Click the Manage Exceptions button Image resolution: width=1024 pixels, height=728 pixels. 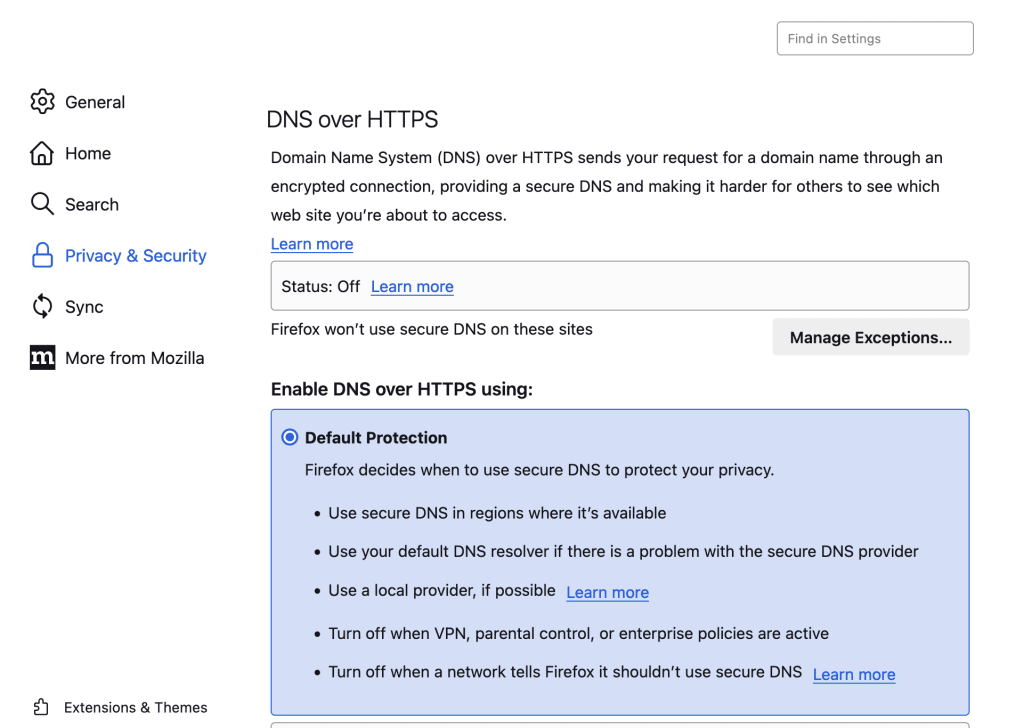tap(870, 338)
